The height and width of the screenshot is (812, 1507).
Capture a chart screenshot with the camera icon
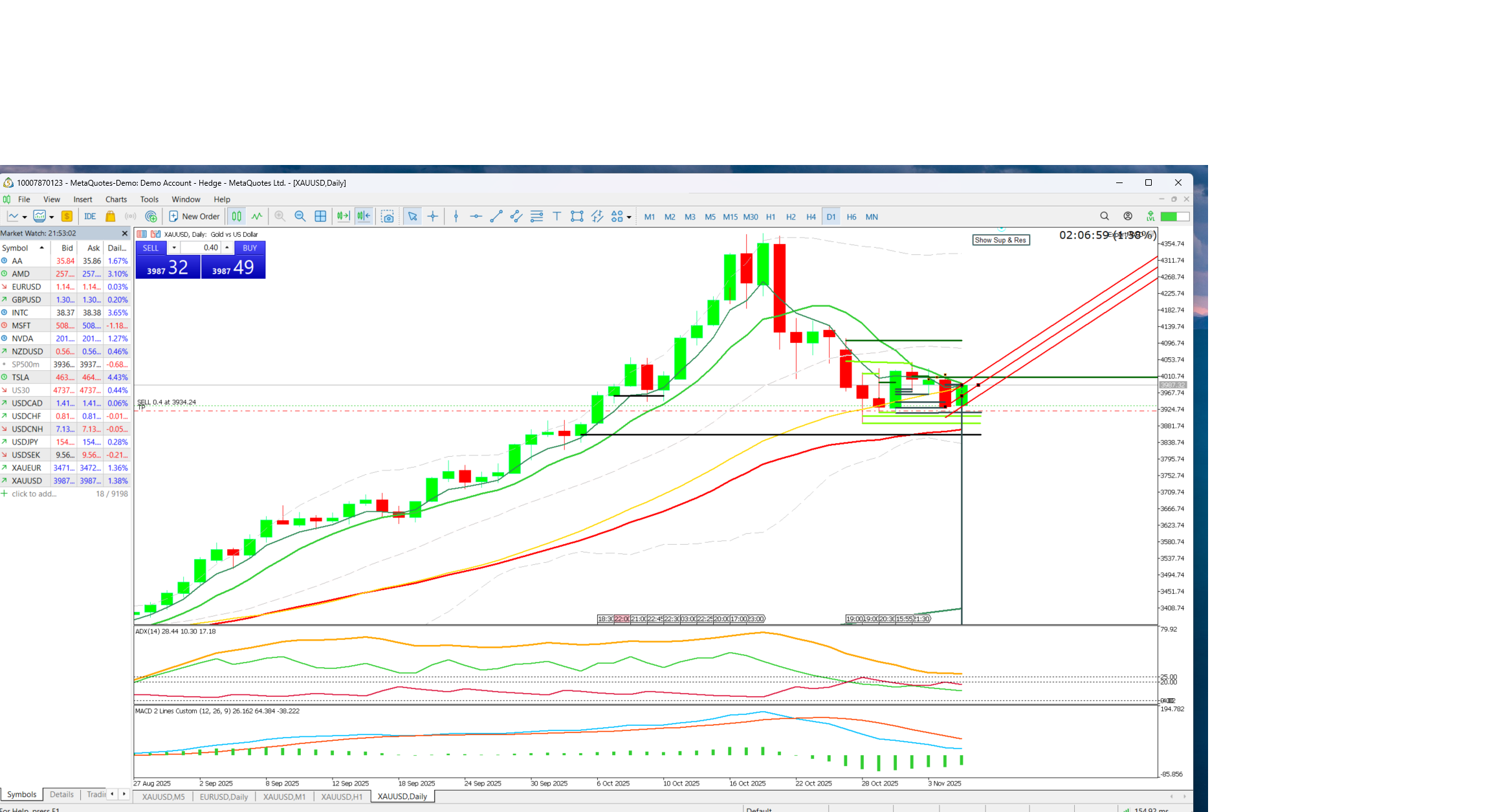coord(388,216)
